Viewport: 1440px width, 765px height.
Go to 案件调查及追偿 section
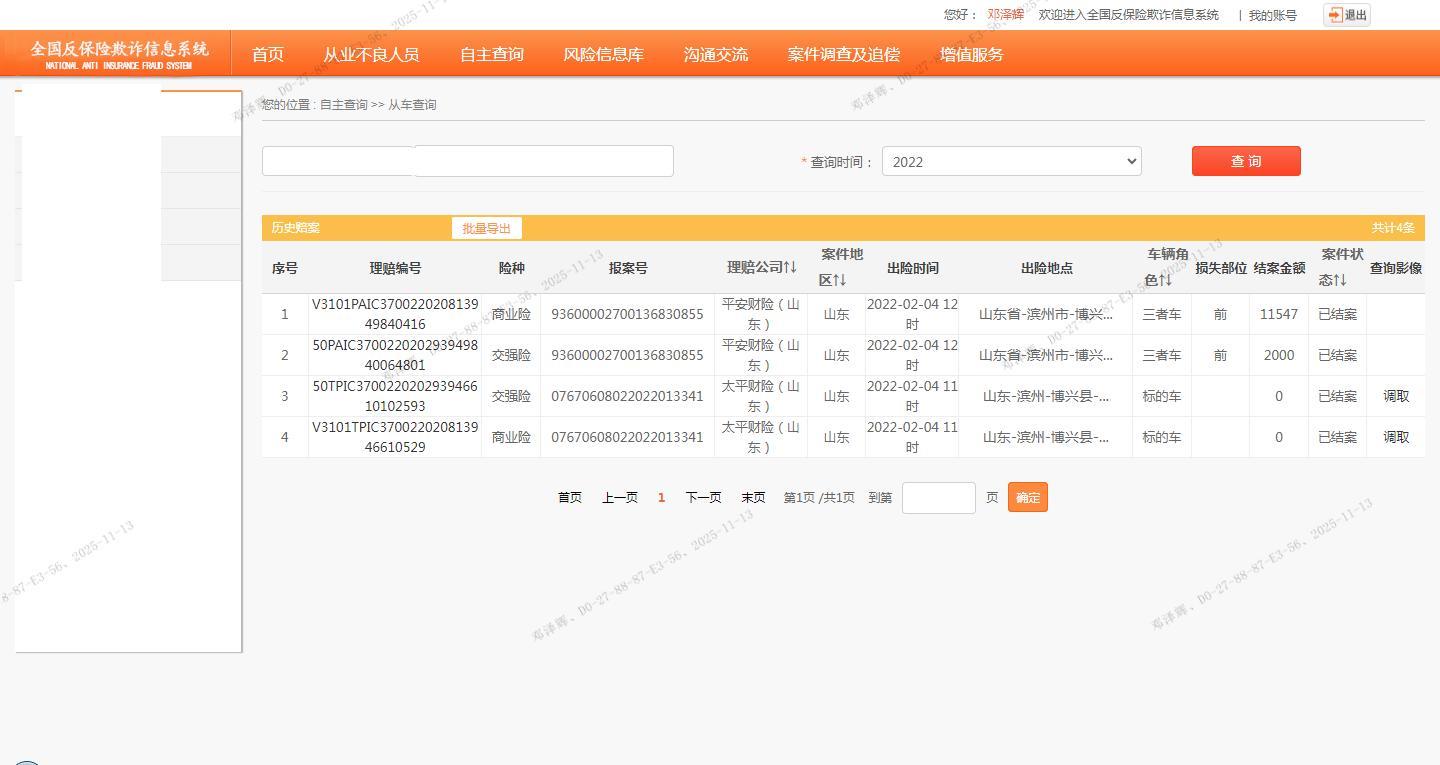click(x=843, y=55)
